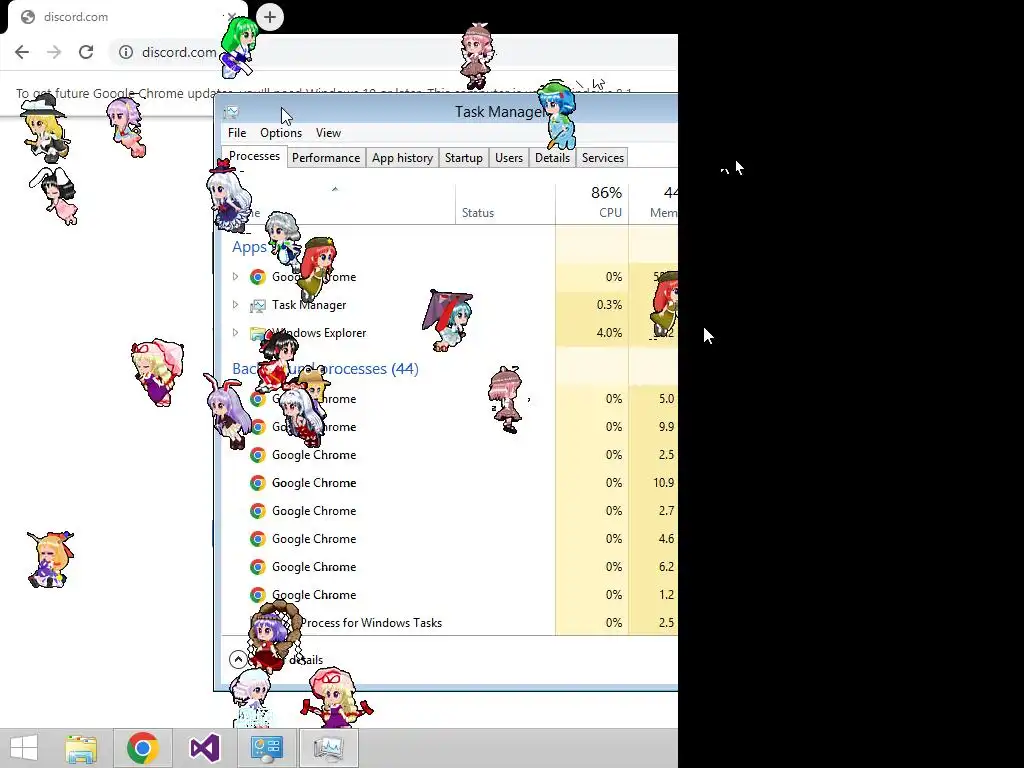Screen dimensions: 1024x768
Task: Sort processes by the CPU column
Action: tap(592, 202)
